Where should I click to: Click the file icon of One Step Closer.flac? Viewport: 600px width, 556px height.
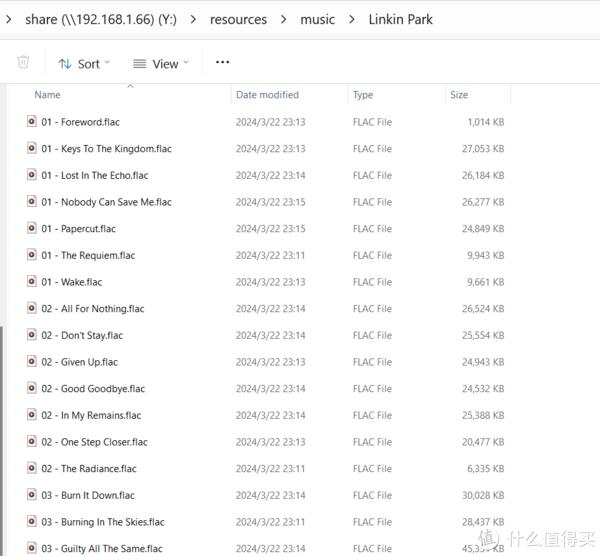tap(32, 442)
